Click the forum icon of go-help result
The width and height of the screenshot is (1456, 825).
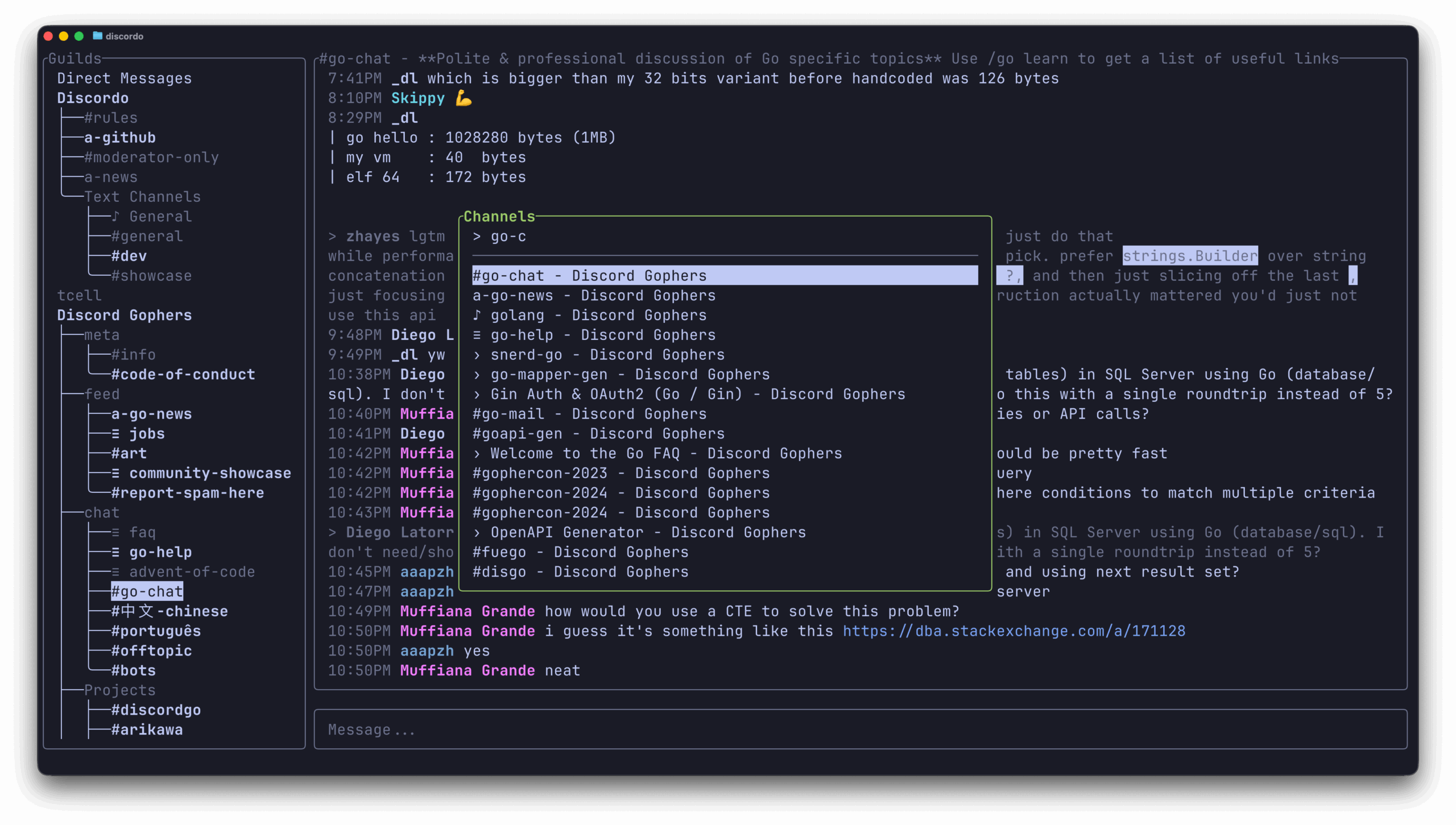(x=477, y=335)
